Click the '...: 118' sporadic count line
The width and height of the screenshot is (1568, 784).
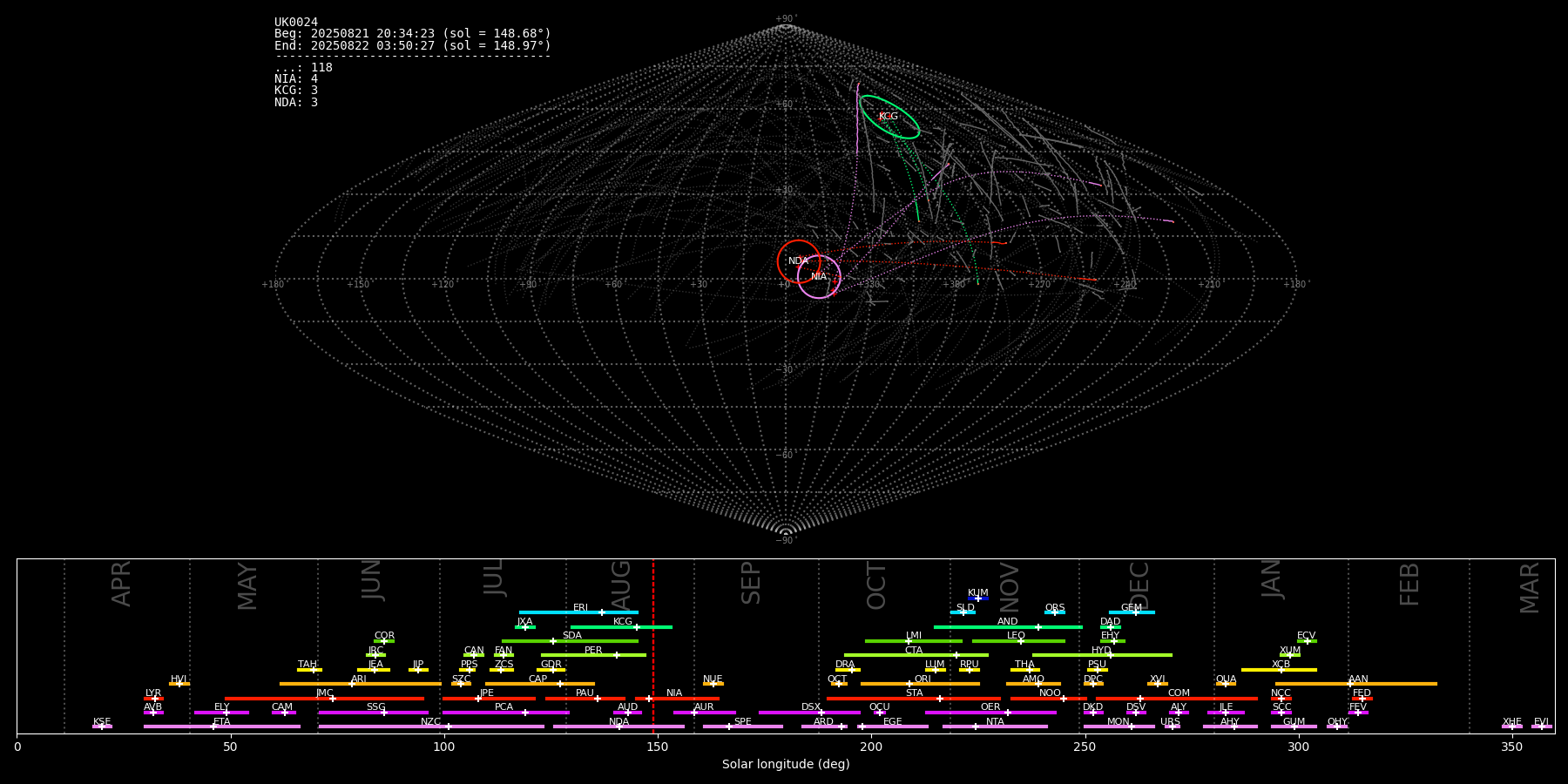point(303,68)
